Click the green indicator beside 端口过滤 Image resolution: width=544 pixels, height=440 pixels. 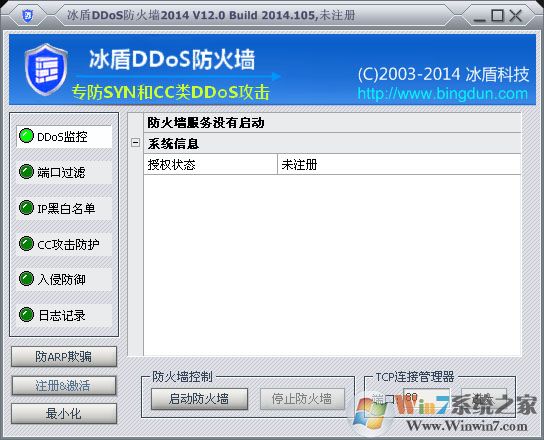coord(26,172)
